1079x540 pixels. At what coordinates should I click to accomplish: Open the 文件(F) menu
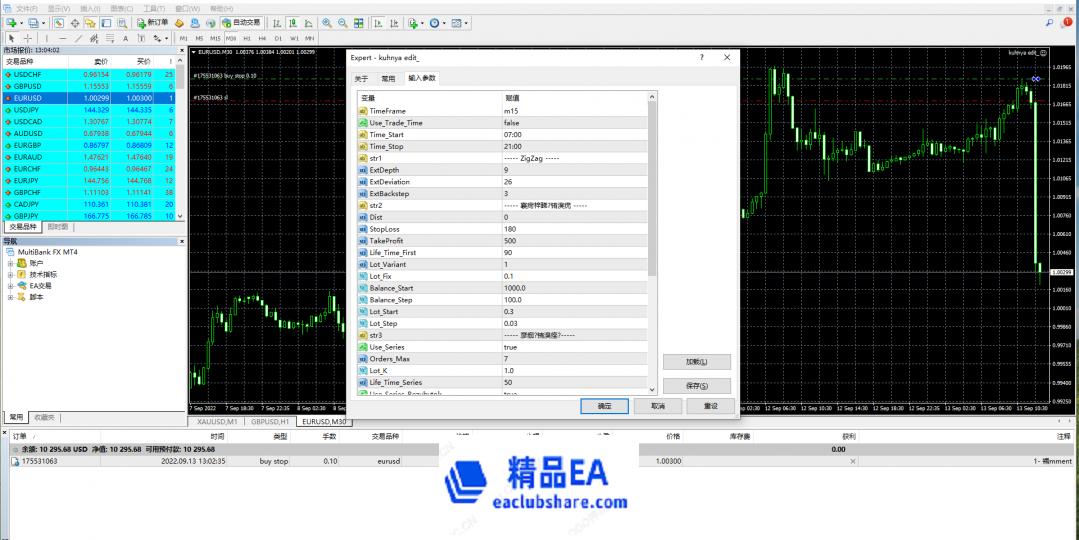pyautogui.click(x=27, y=8)
